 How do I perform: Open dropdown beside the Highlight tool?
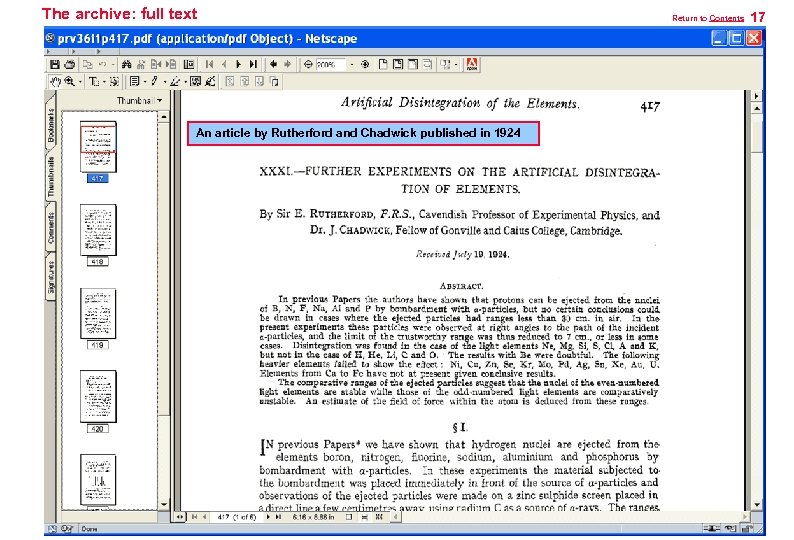click(185, 82)
